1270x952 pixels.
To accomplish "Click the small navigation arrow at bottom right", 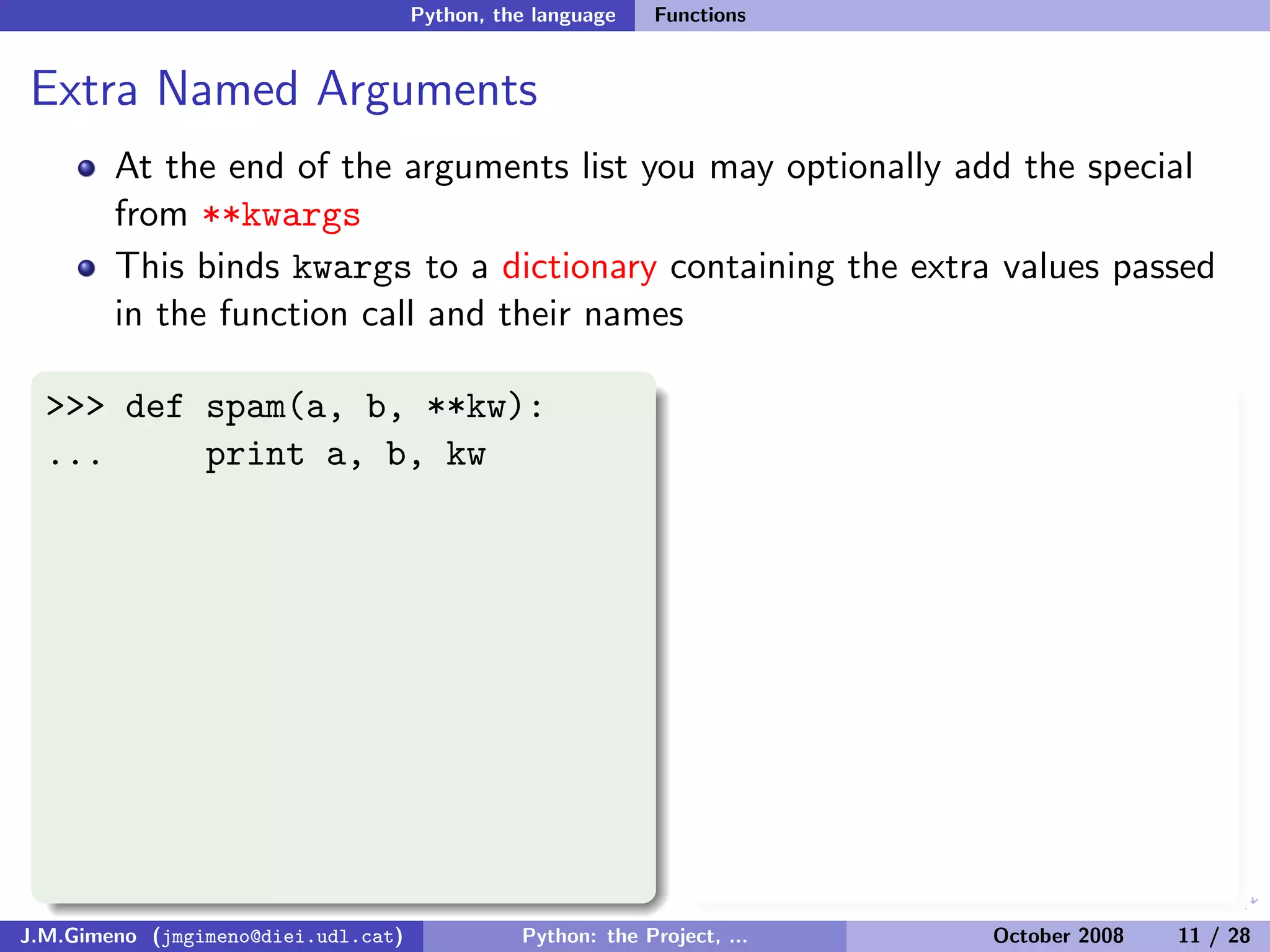I will [1253, 902].
